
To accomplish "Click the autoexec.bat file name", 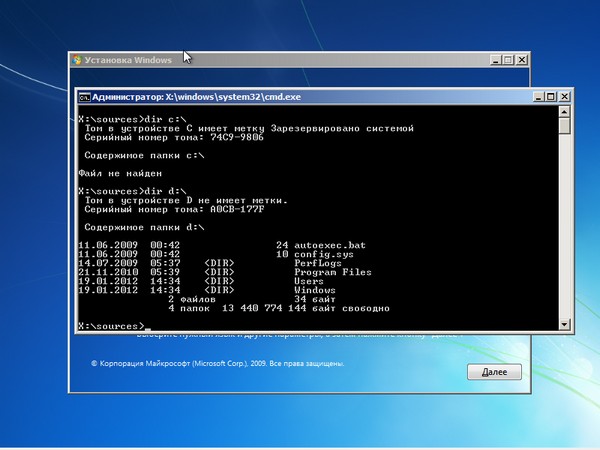I will (x=329, y=245).
